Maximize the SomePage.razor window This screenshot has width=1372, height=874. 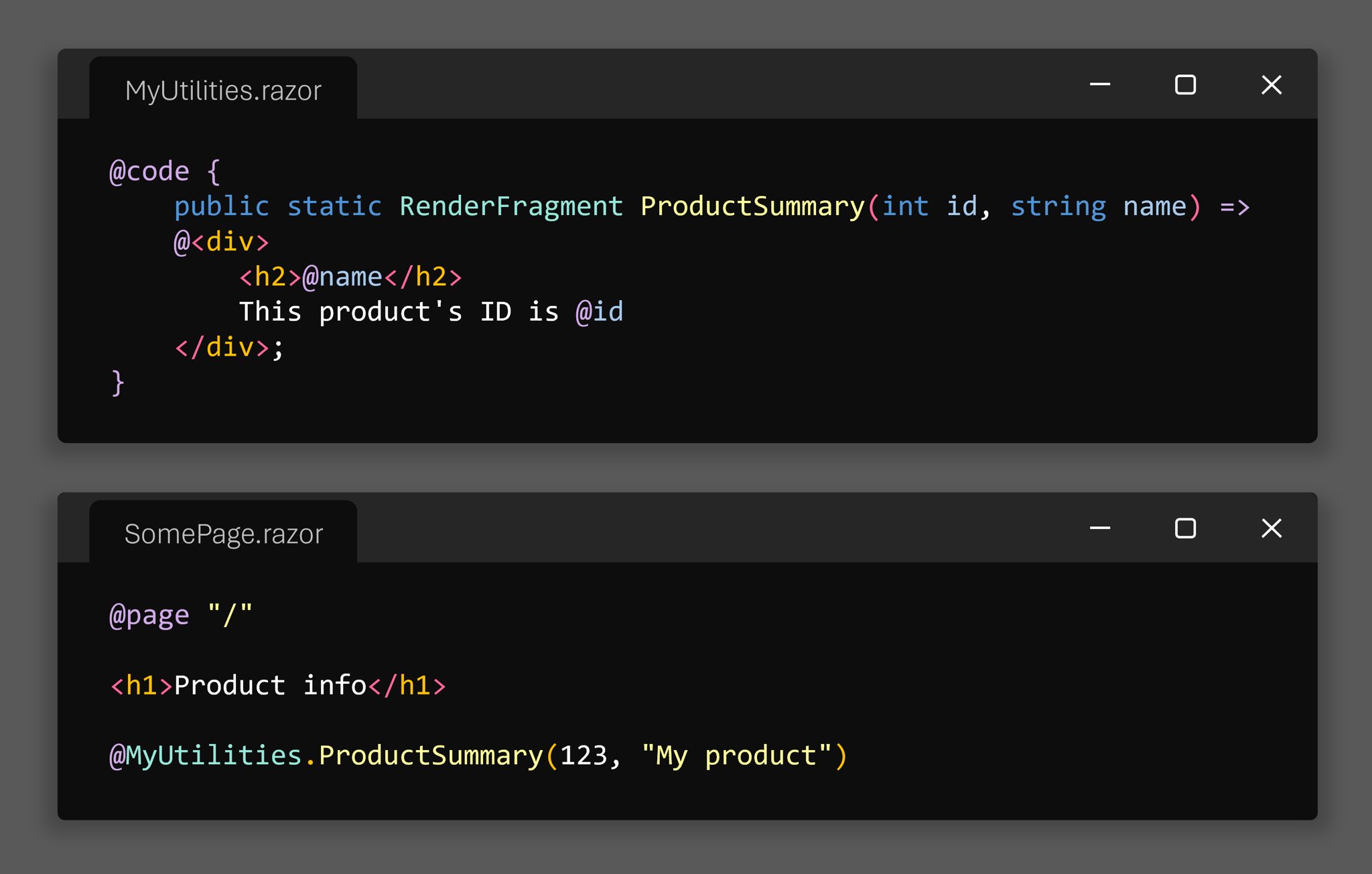(1185, 528)
